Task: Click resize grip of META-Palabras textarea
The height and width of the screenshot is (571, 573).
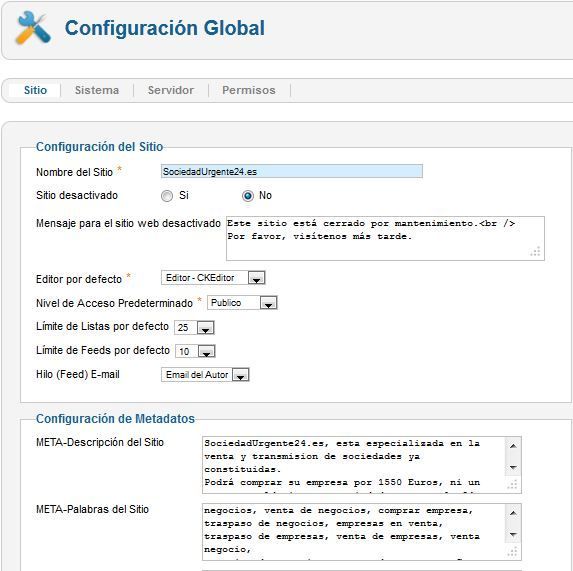Action: (513, 551)
